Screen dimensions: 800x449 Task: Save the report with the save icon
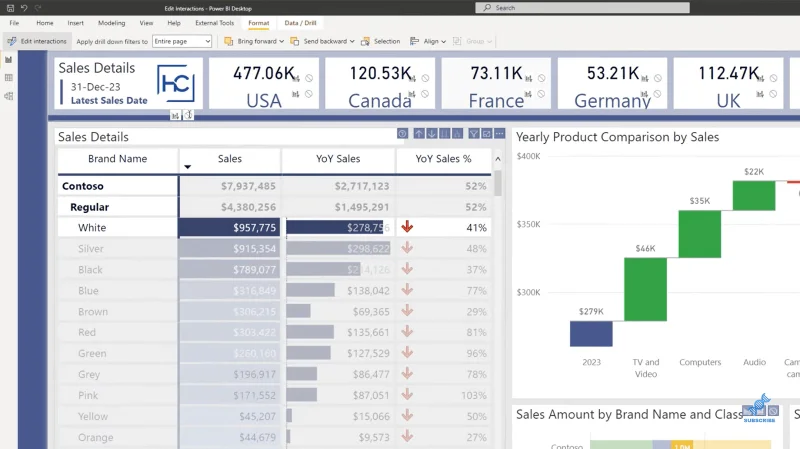(10, 8)
